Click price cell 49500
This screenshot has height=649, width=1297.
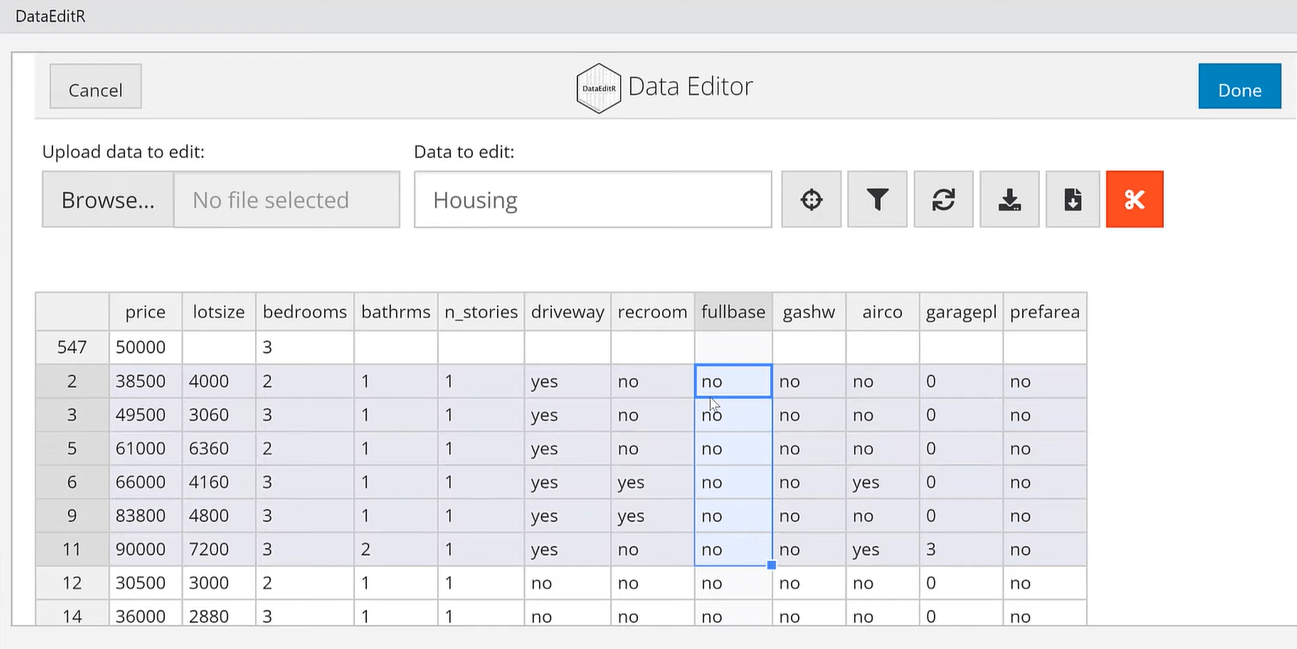[145, 415]
